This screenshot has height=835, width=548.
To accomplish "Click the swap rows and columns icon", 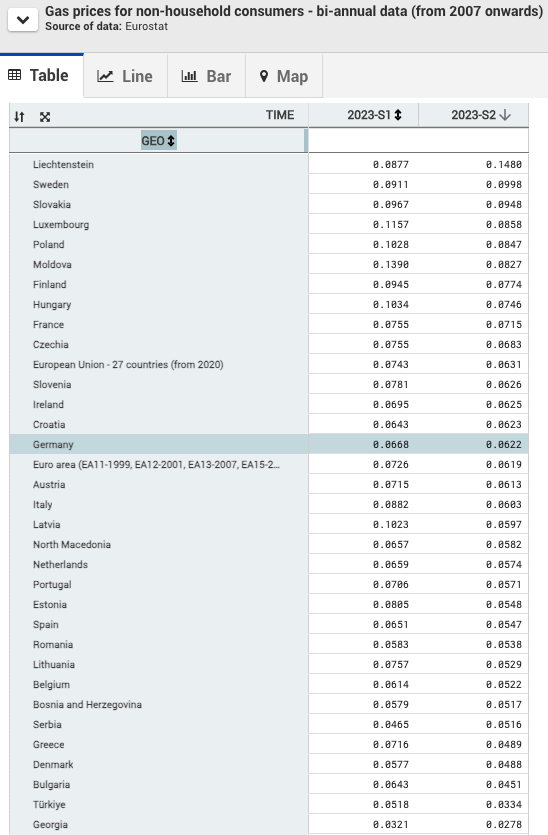I will coord(19,117).
